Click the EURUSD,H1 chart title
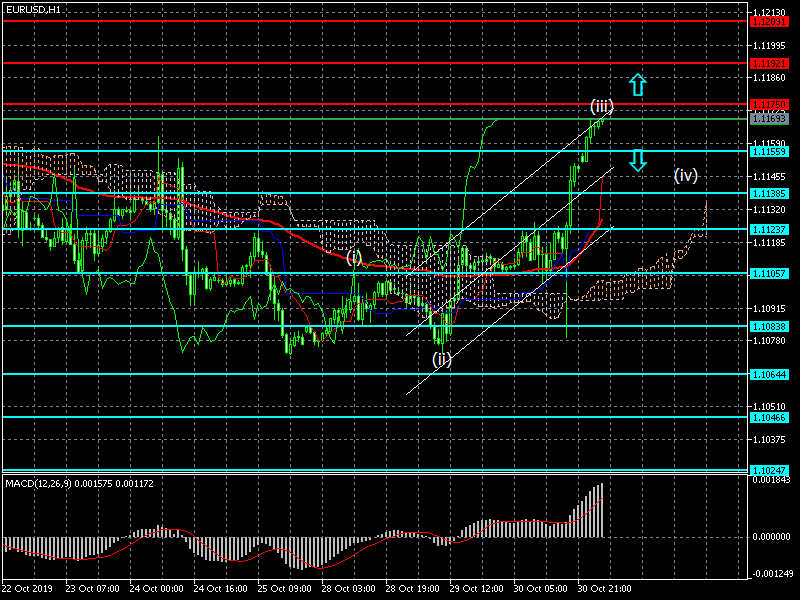 pyautogui.click(x=33, y=10)
